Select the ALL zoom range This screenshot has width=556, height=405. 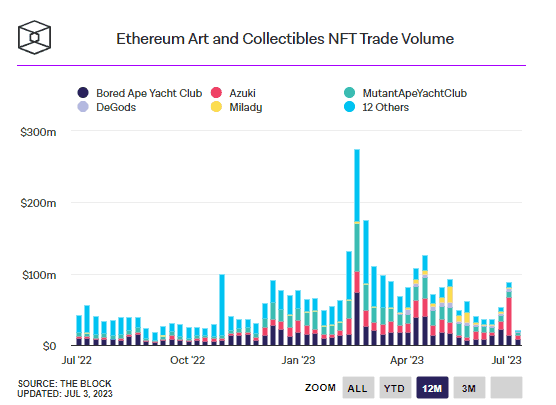coord(358,388)
